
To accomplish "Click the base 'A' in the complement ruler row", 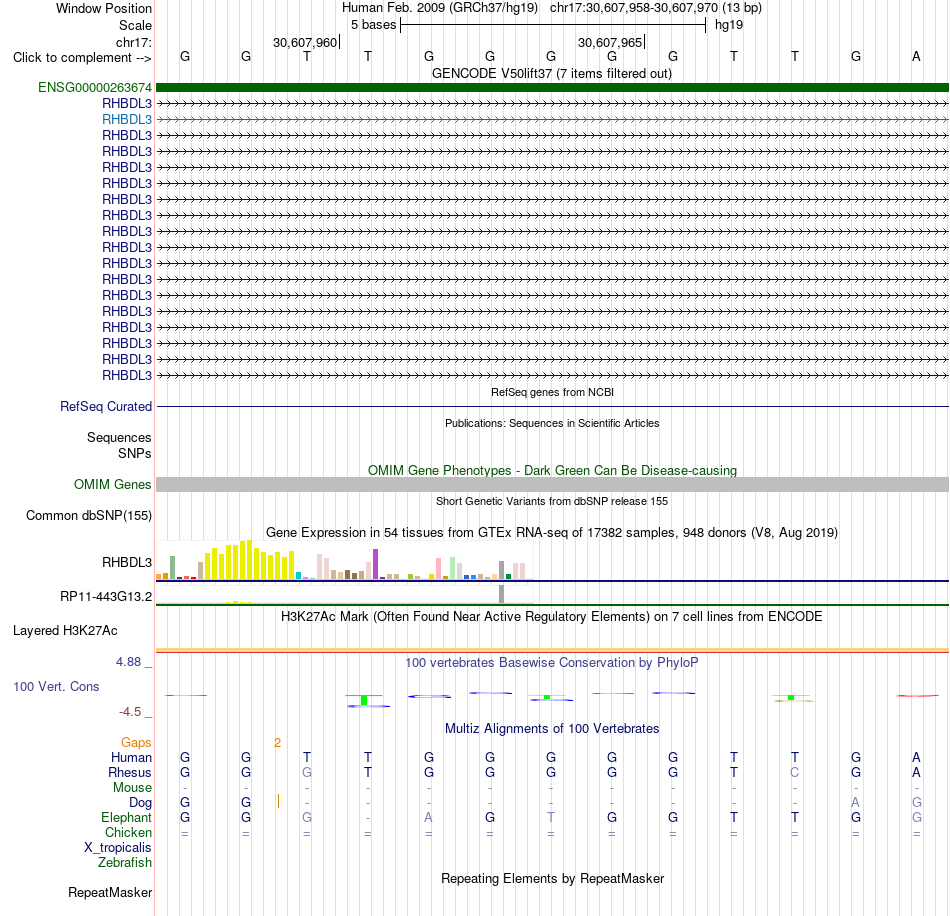I will (916, 56).
